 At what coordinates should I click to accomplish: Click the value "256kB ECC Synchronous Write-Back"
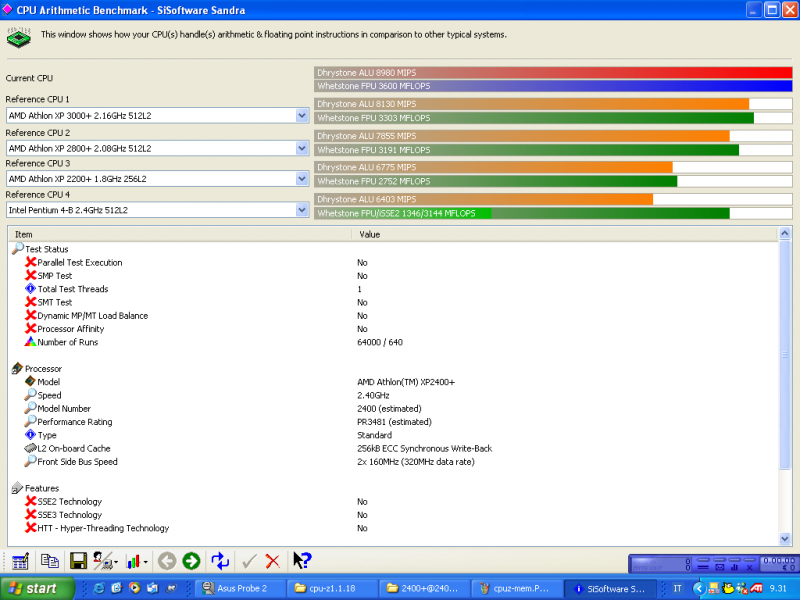[x=424, y=448]
